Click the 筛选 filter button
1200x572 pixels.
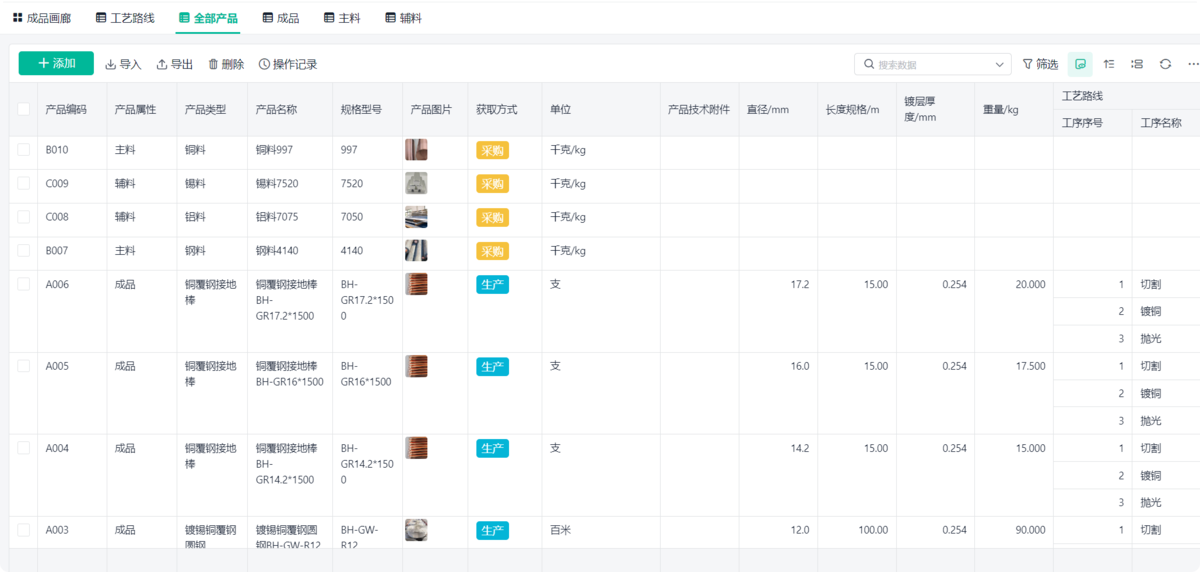(x=1040, y=64)
